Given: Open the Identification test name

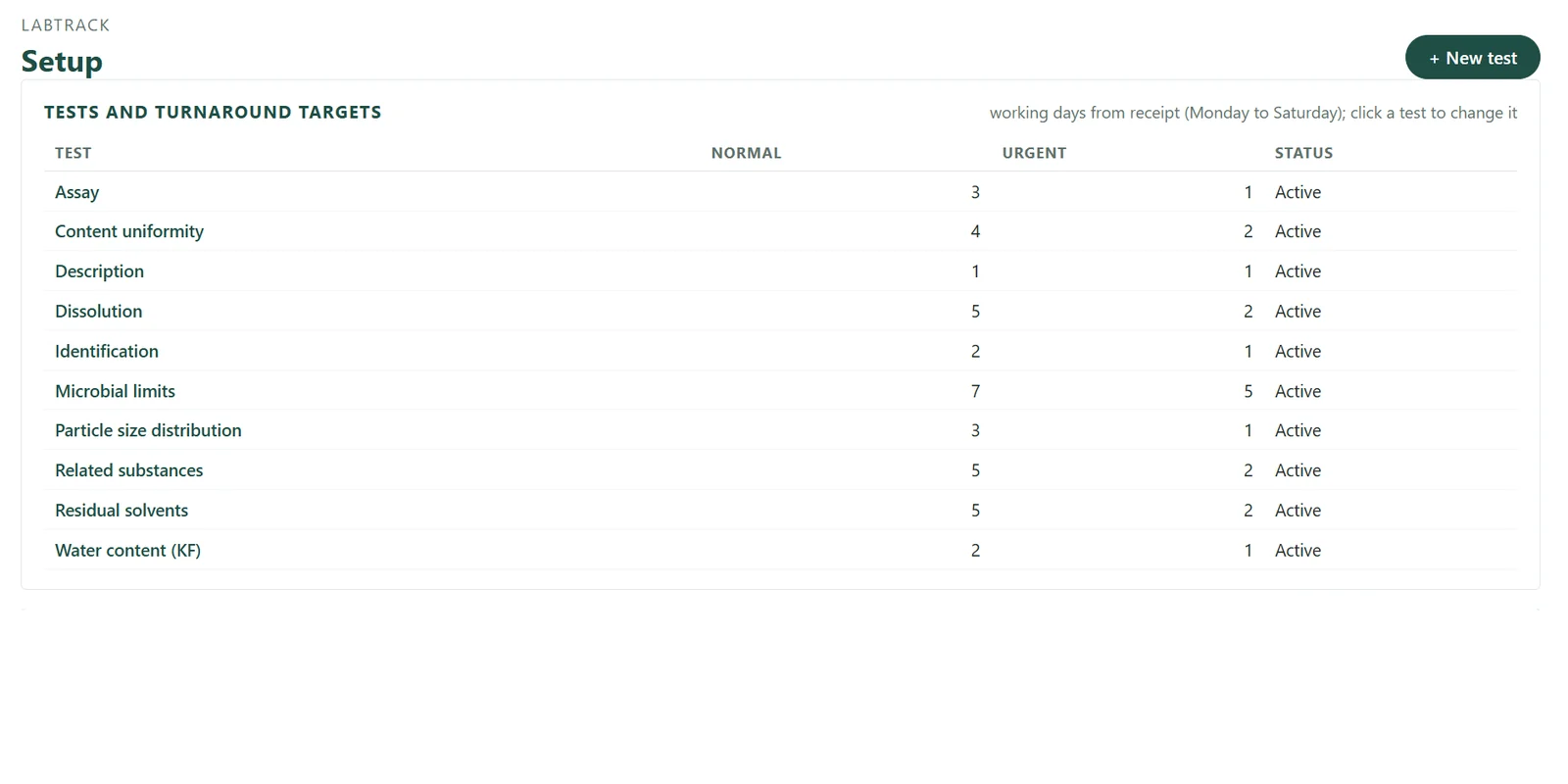Looking at the screenshot, I should (x=107, y=351).
